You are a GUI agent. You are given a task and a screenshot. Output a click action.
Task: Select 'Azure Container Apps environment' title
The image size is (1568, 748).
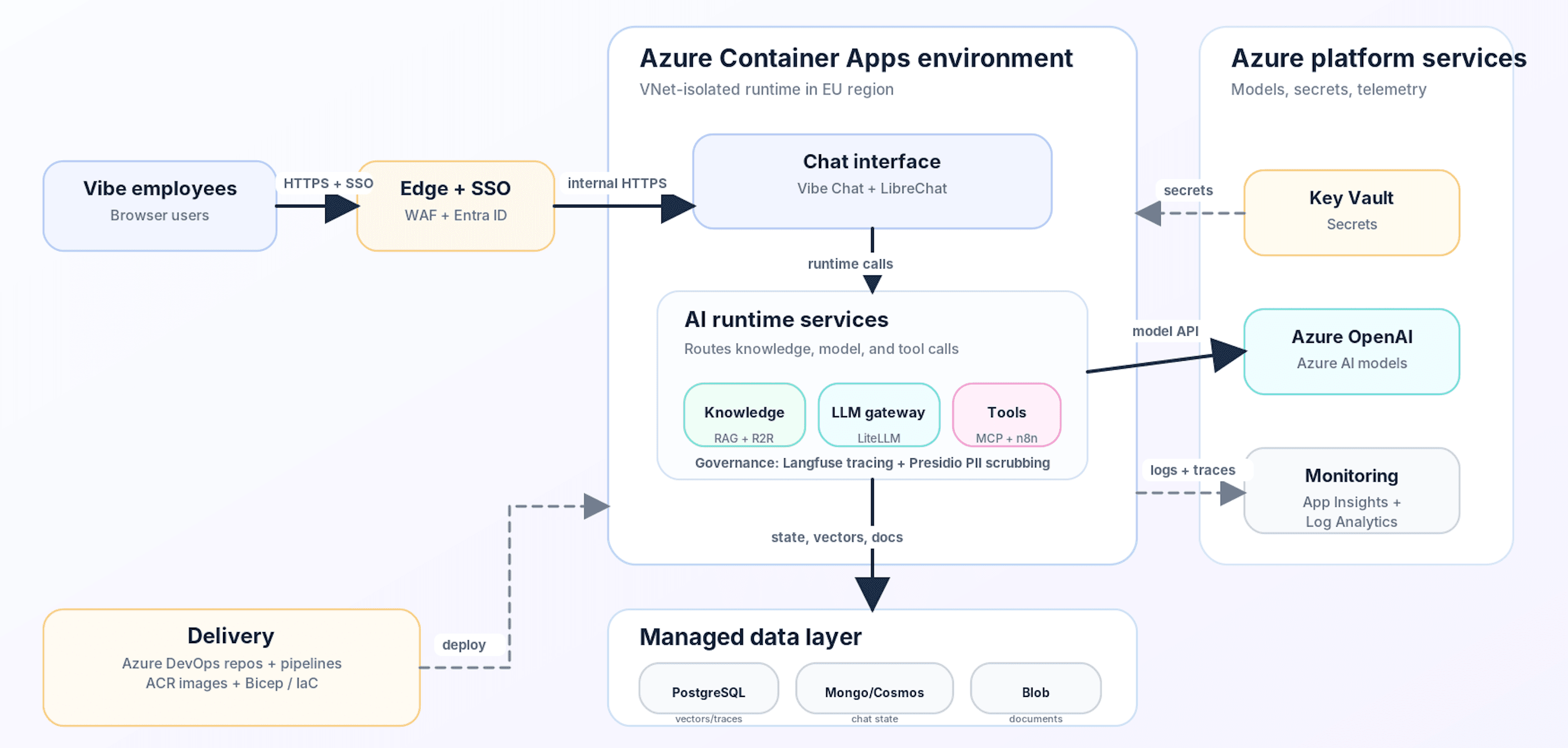pos(856,58)
